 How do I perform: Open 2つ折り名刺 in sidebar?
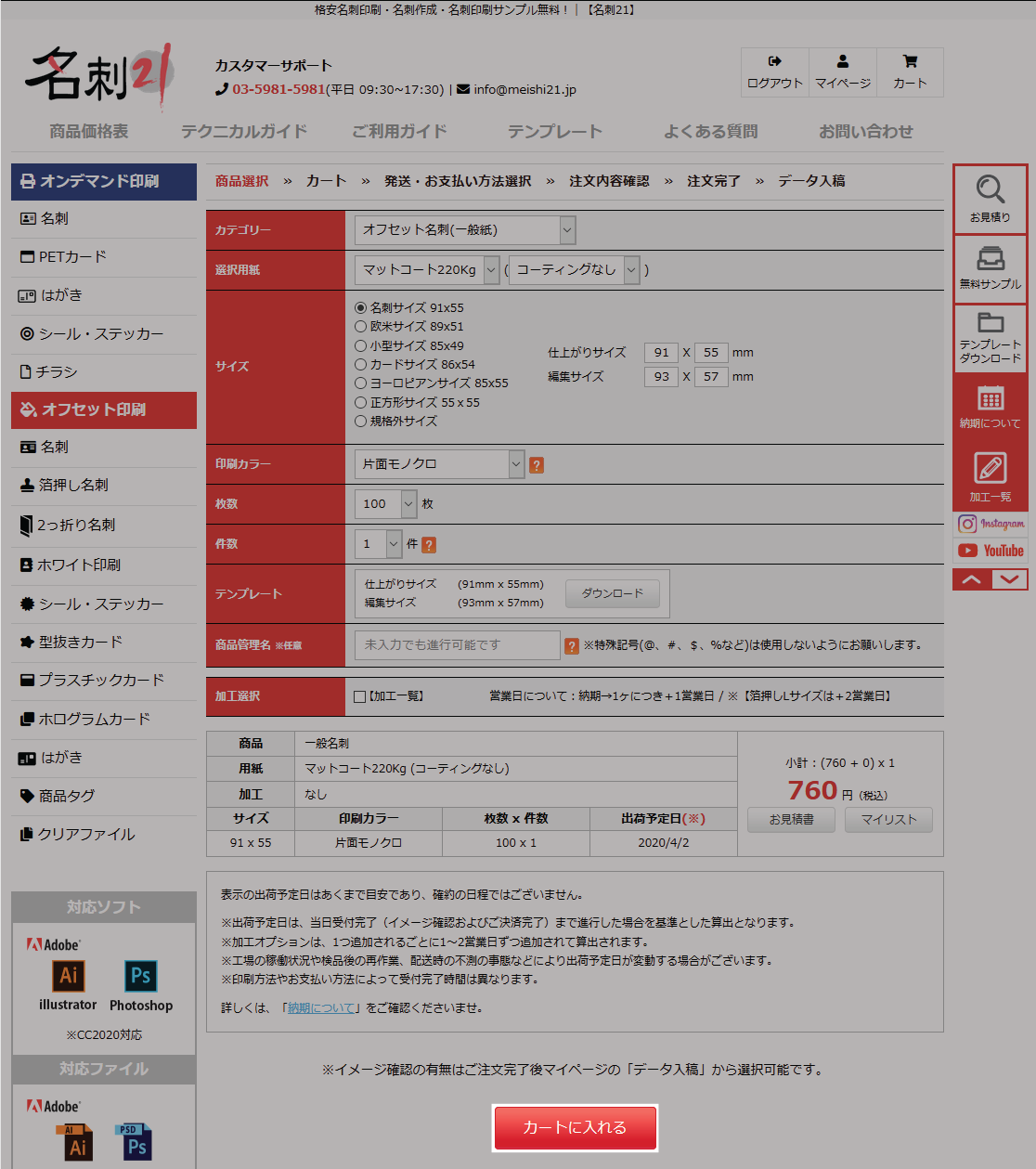coord(104,526)
